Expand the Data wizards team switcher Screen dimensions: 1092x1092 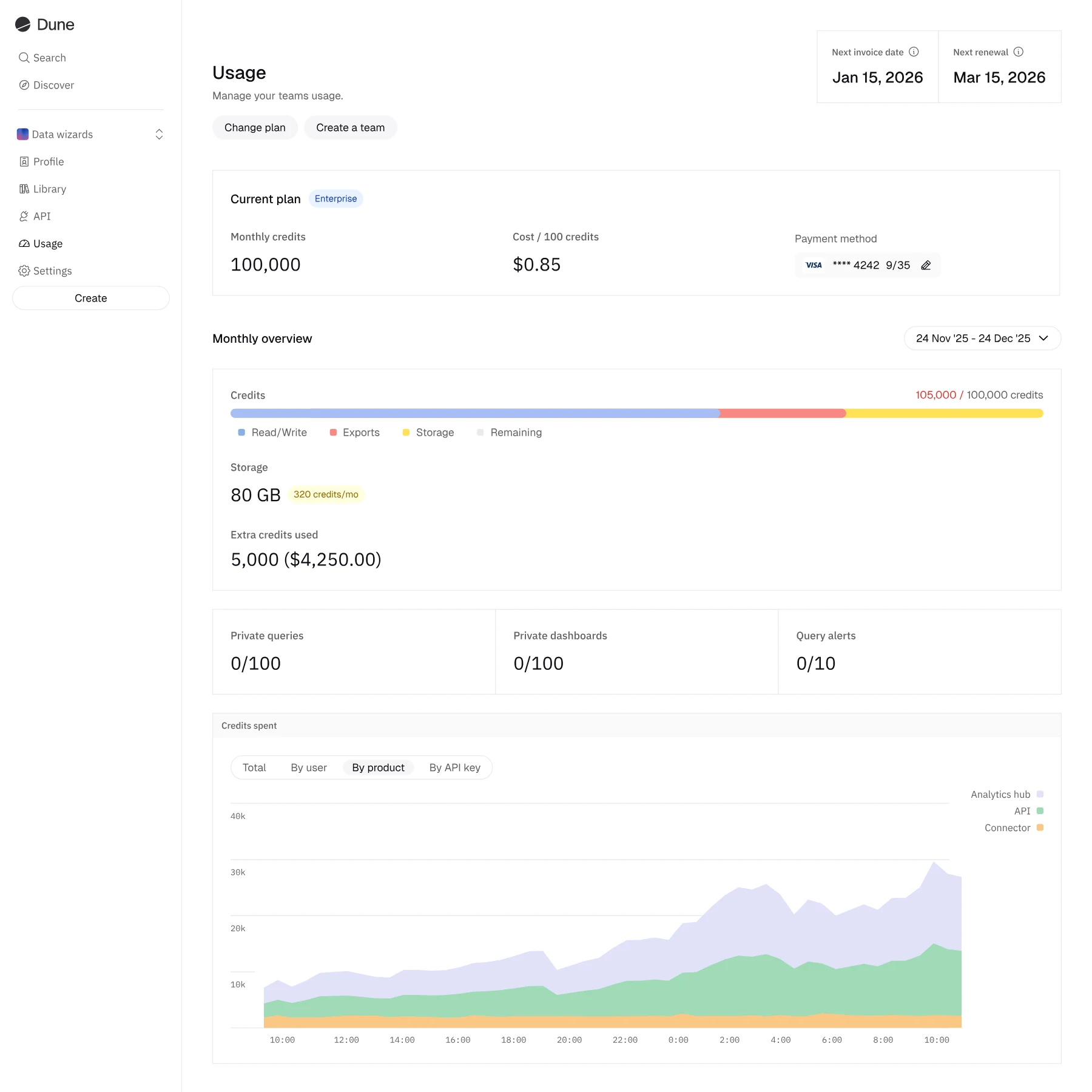pyautogui.click(x=159, y=134)
